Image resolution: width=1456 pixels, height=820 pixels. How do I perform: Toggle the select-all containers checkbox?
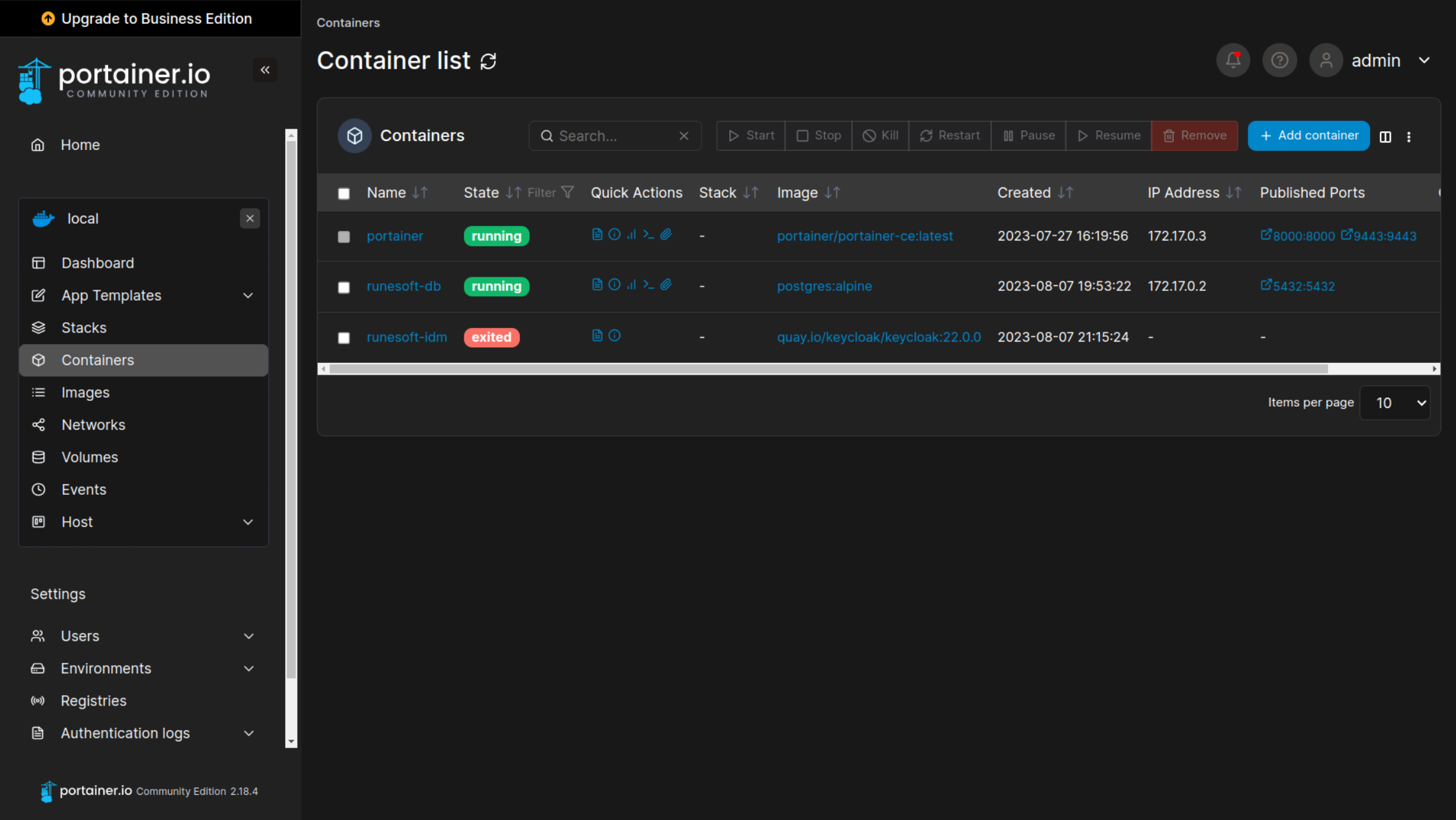point(344,193)
